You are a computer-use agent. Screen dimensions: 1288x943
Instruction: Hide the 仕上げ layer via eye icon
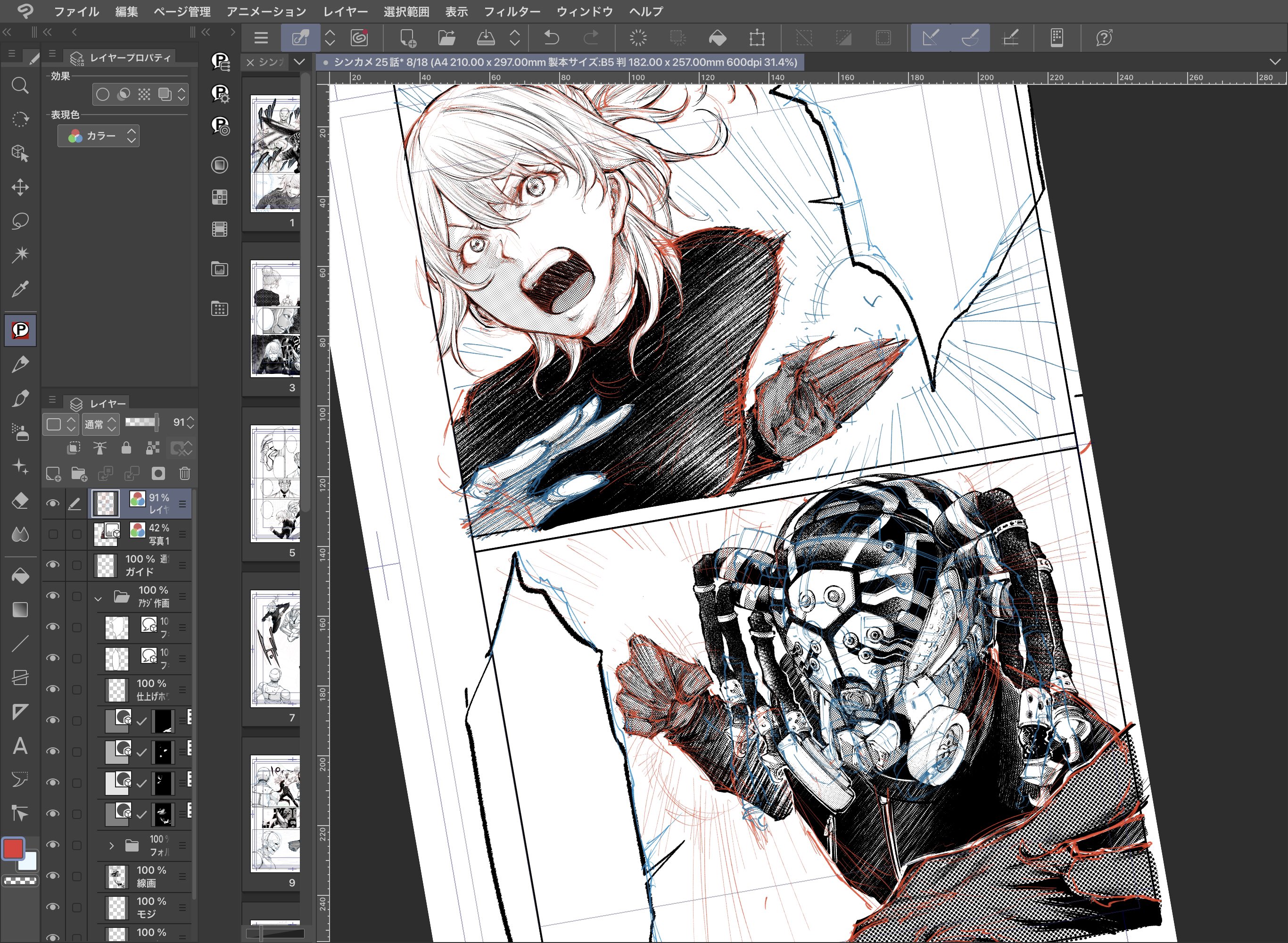[52, 689]
